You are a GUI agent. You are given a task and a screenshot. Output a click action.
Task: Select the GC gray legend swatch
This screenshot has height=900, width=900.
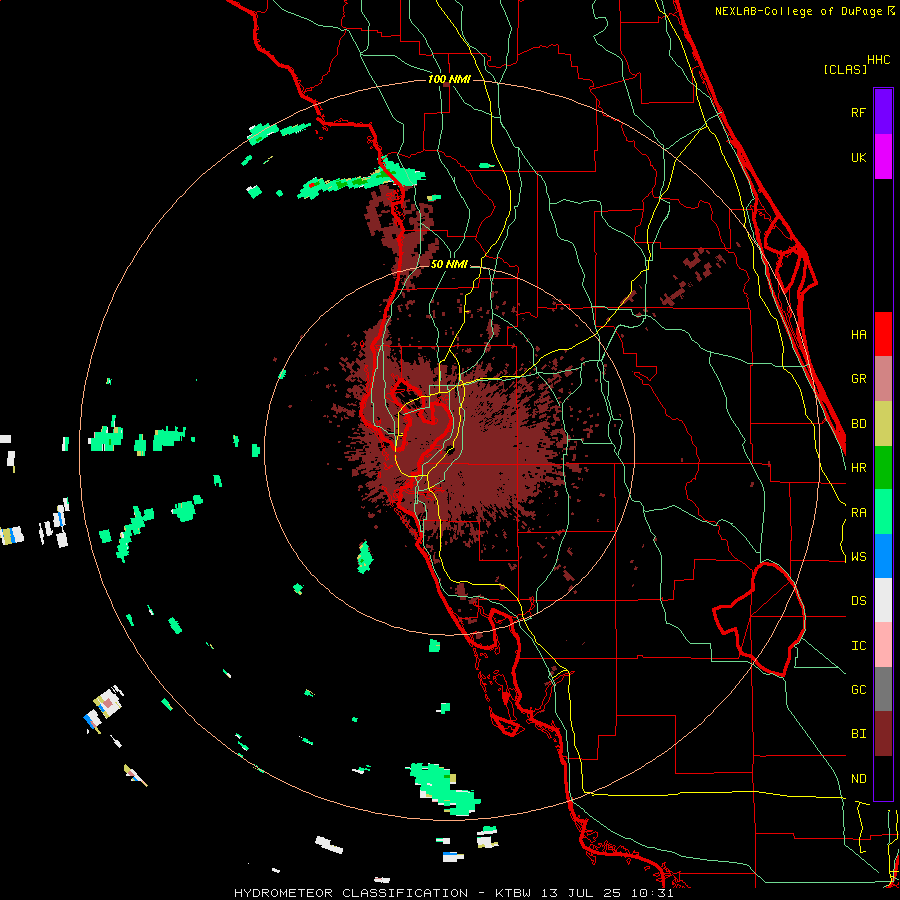(883, 689)
